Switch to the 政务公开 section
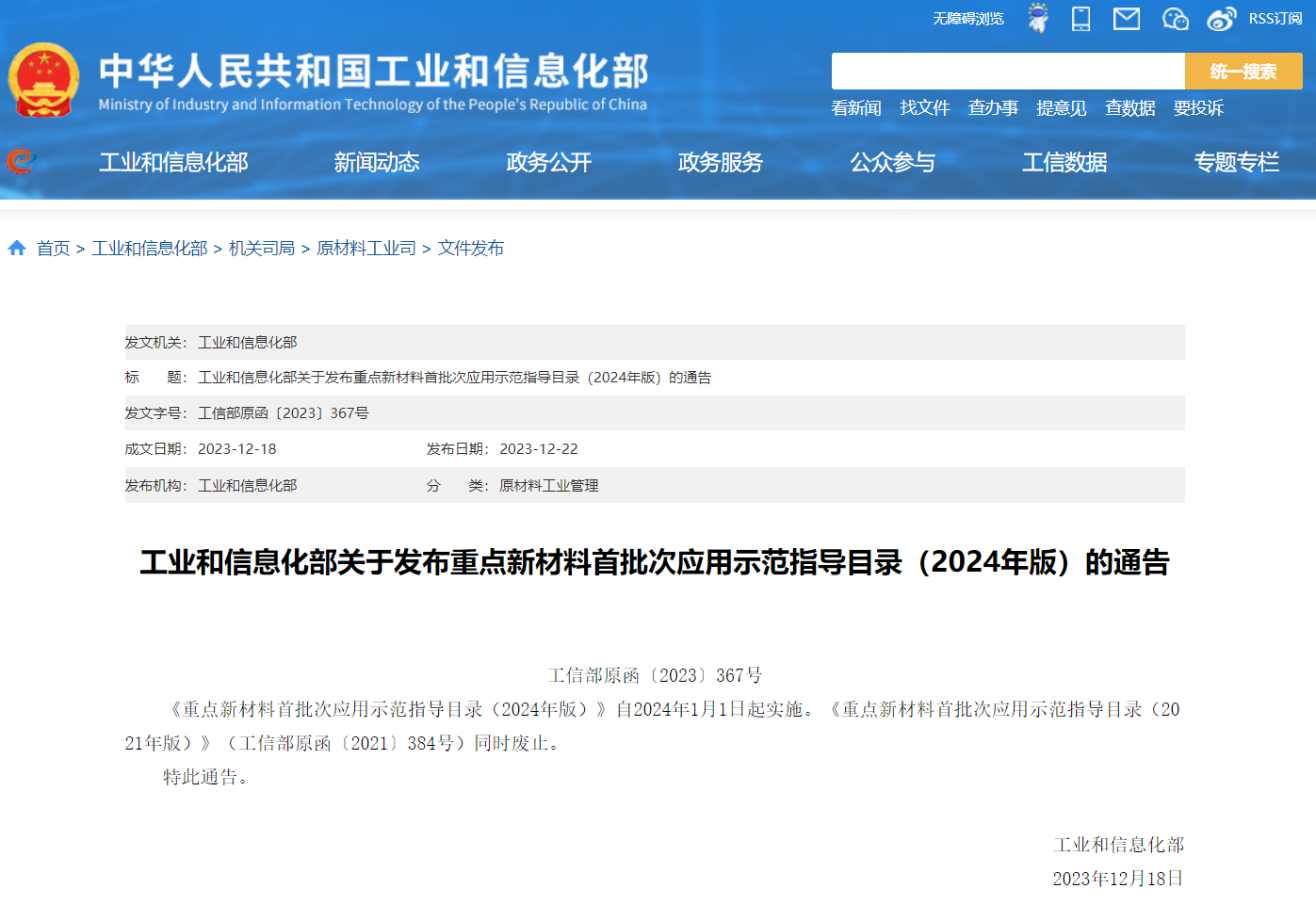This screenshot has width=1316, height=905. point(548,162)
